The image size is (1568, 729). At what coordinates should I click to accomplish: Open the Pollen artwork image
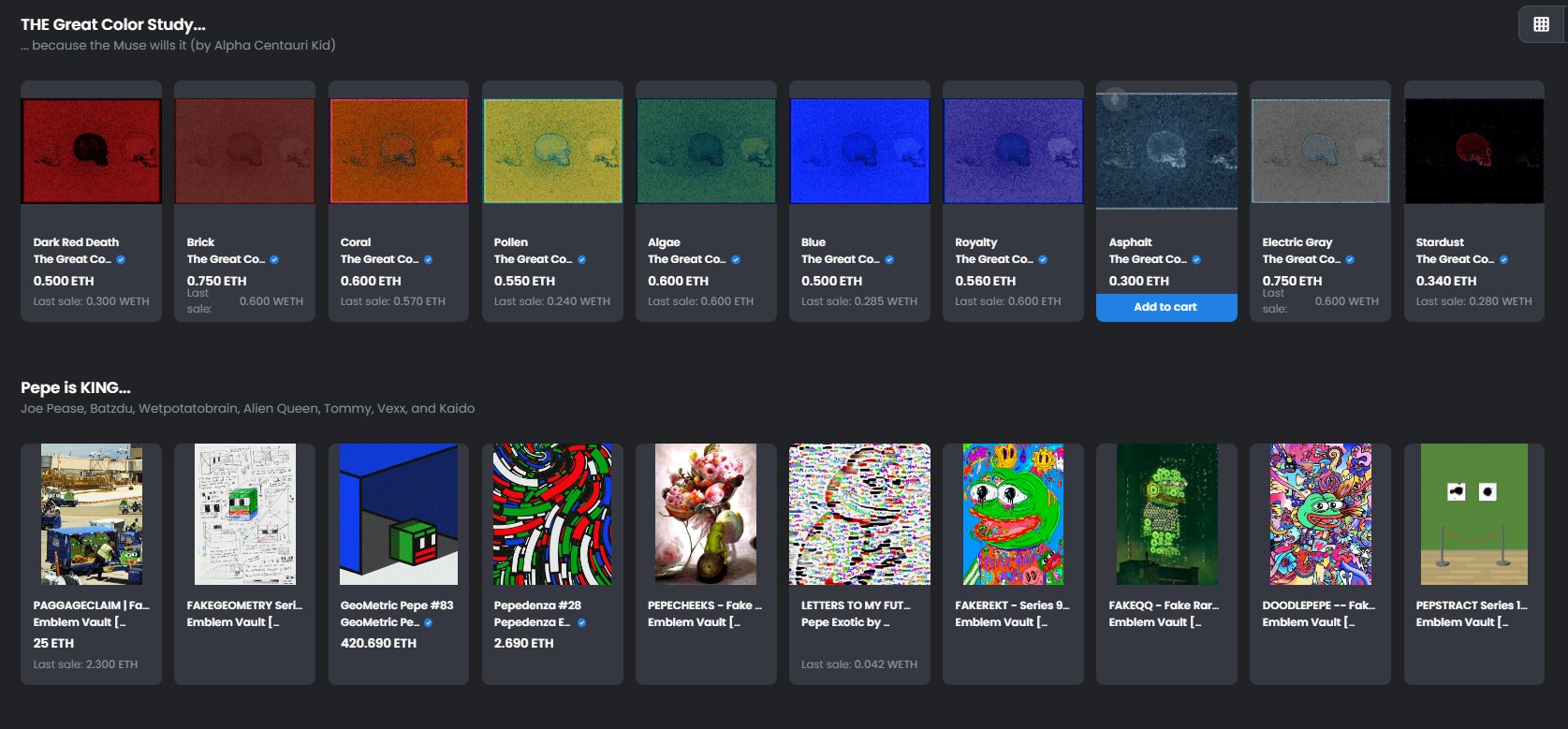[x=552, y=151]
